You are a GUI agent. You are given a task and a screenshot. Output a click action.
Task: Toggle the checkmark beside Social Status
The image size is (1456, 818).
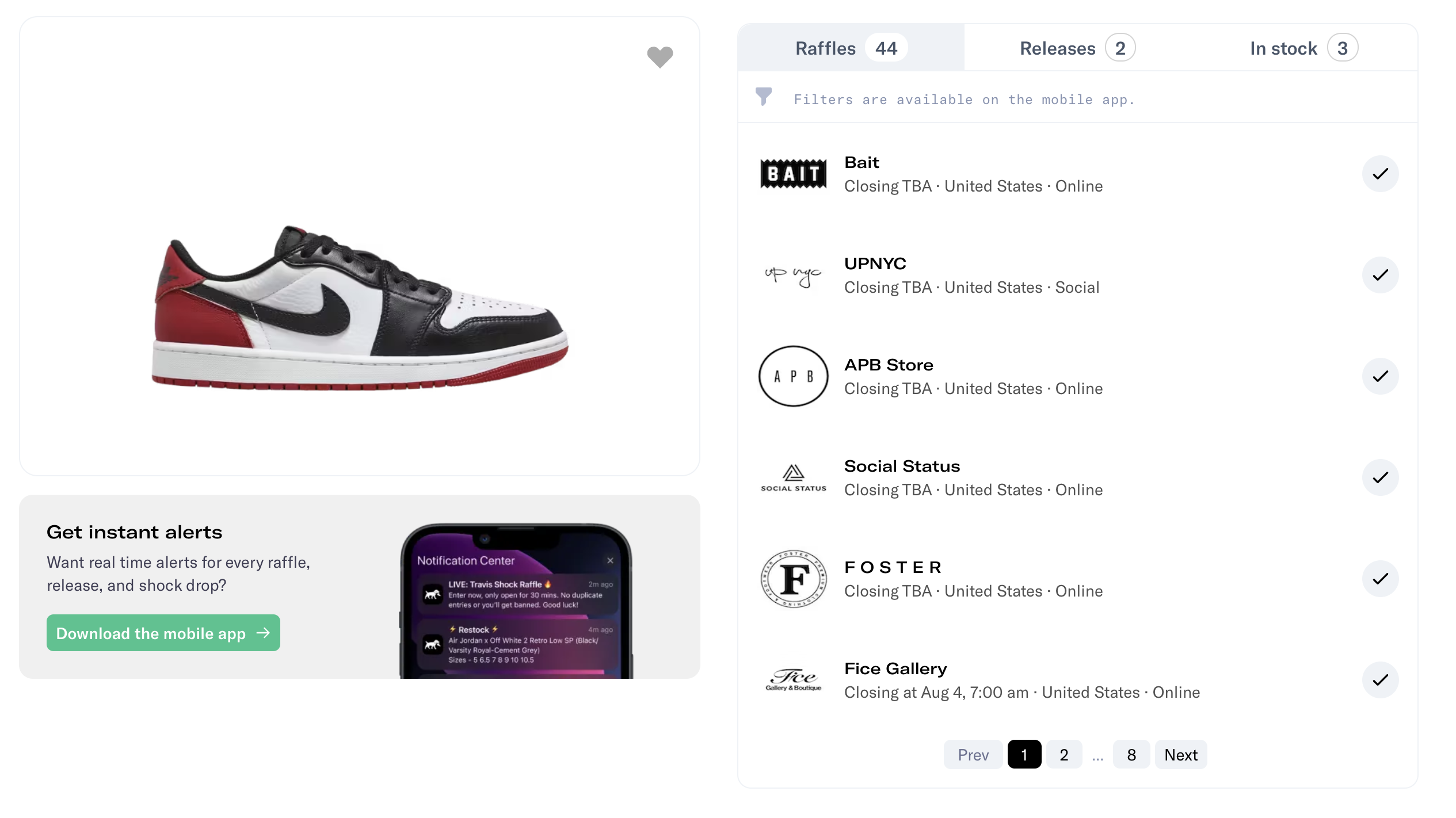click(1381, 477)
